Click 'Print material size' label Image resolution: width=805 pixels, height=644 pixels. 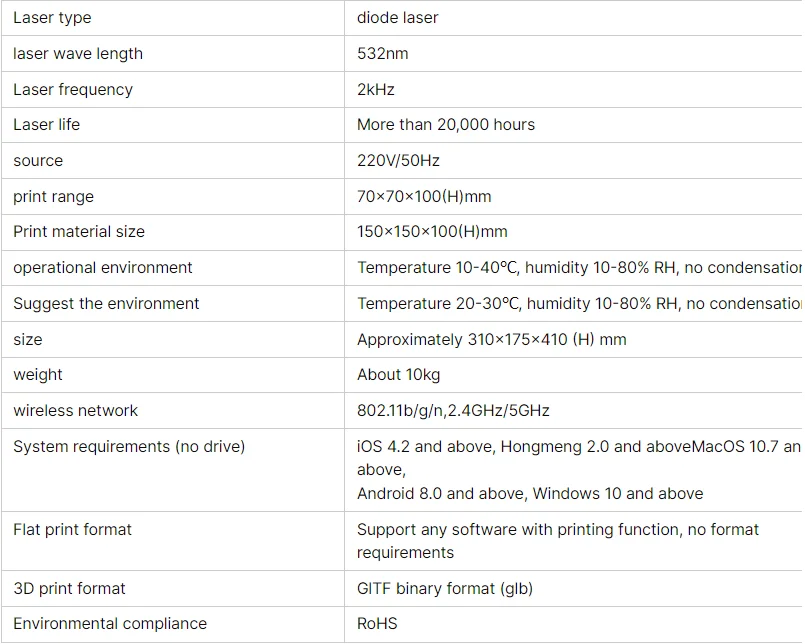(78, 231)
